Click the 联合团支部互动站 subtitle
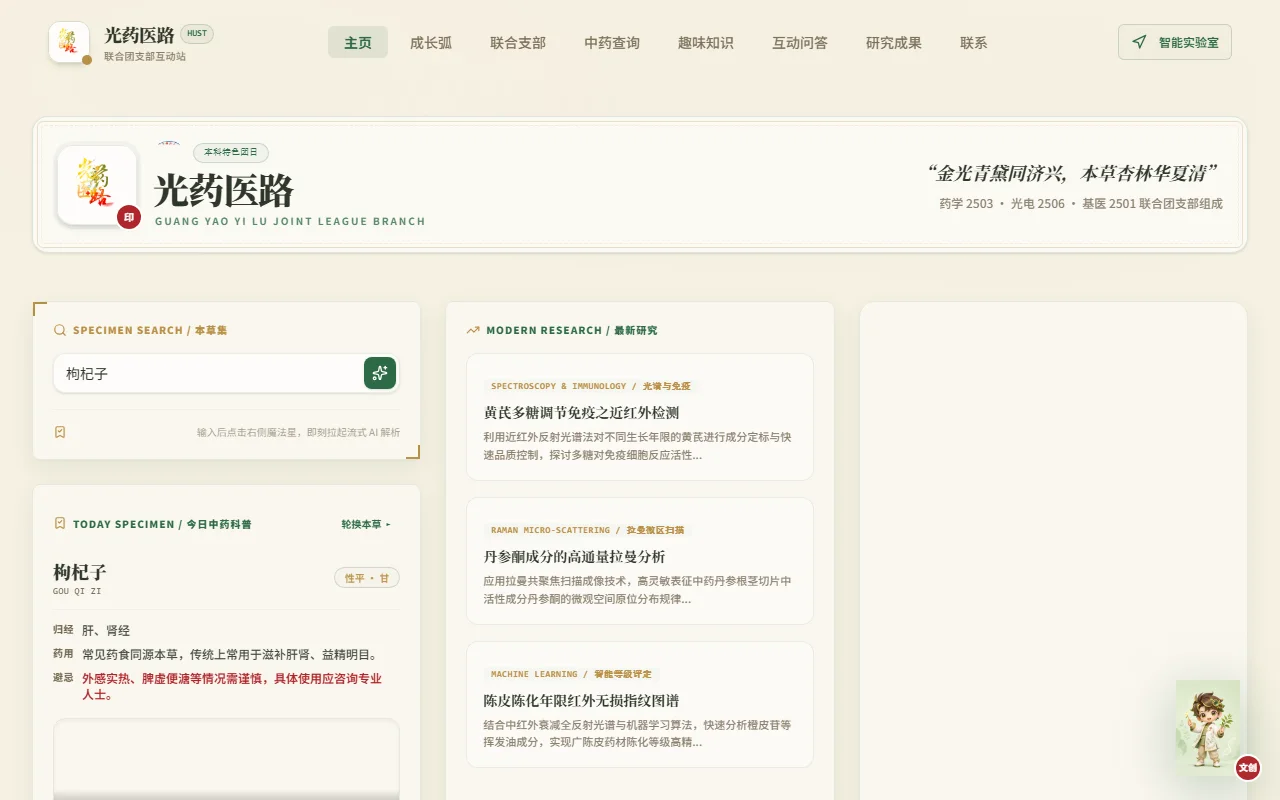1280x800 pixels. tap(145, 56)
